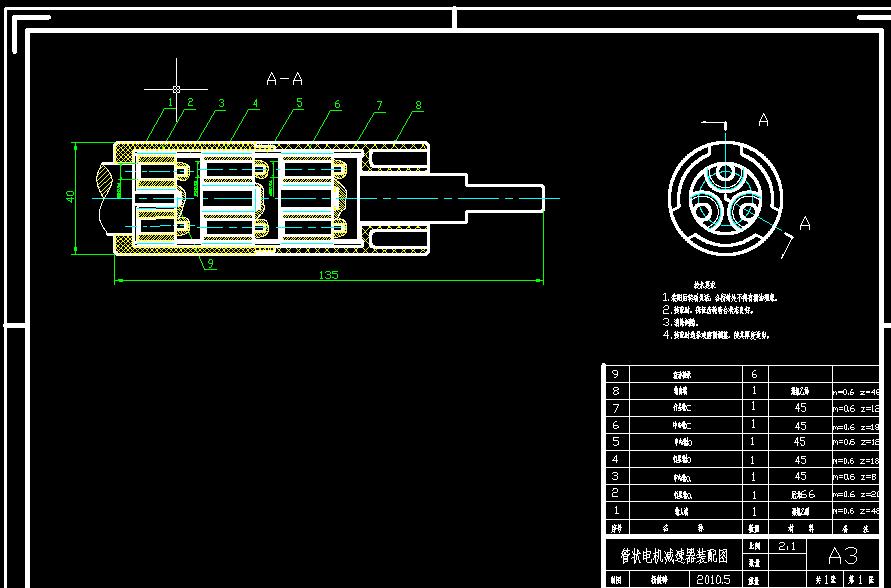Select the lower right A section label
This screenshot has width=891, height=588.
coord(805,223)
